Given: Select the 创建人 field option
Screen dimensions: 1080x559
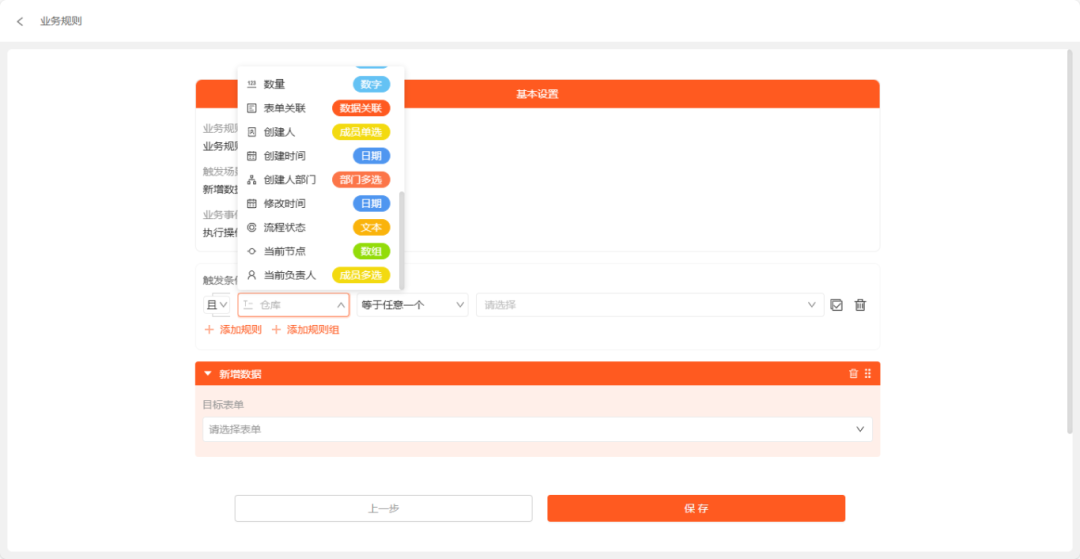Looking at the screenshot, I should 320,131.
